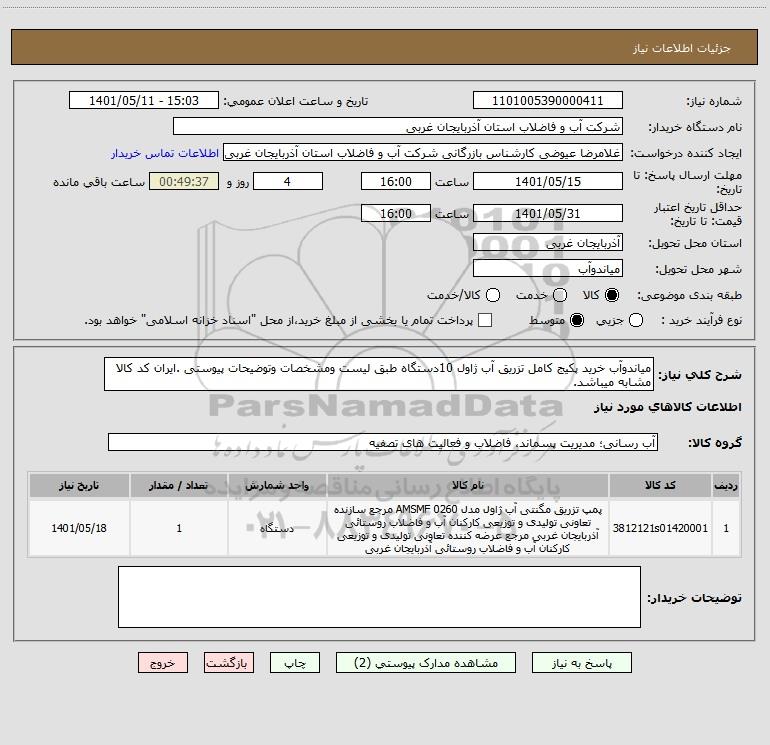770x745 pixels.
Task: Select the کالا radio button
Action: click(612, 295)
